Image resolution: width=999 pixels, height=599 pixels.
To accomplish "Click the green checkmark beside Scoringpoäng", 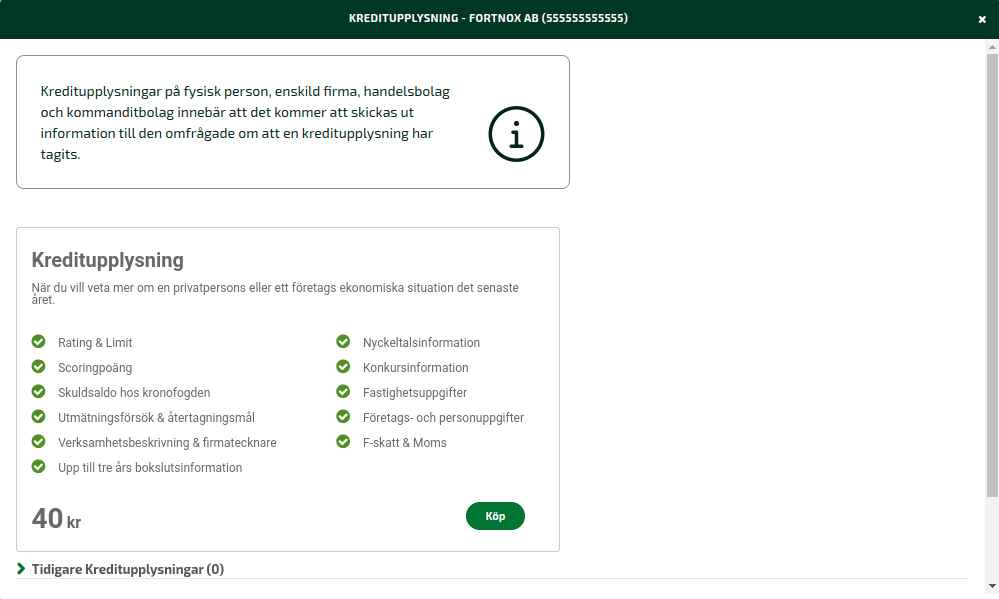I will coord(39,366).
